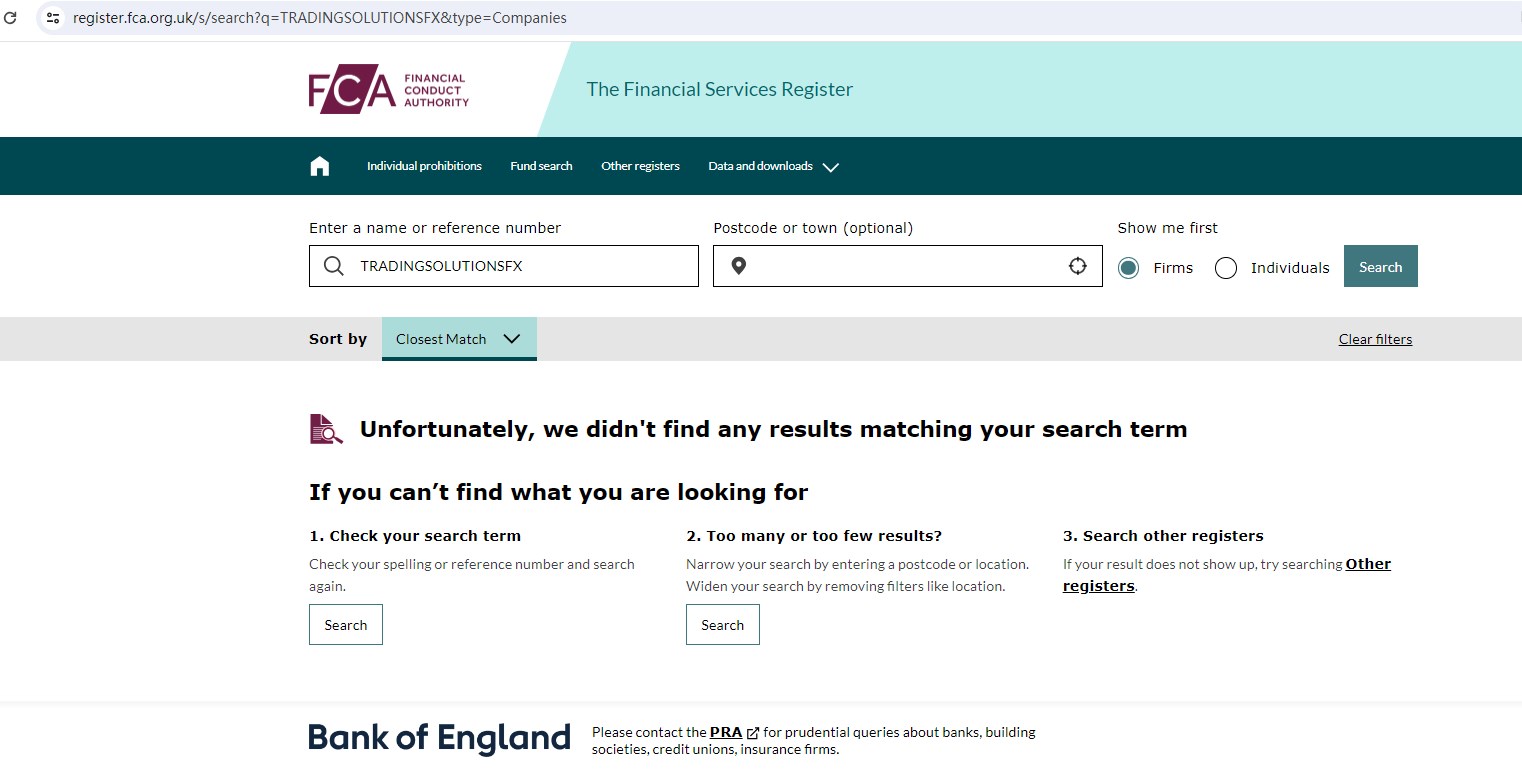Click the PRA external link icon

pyautogui.click(x=753, y=733)
